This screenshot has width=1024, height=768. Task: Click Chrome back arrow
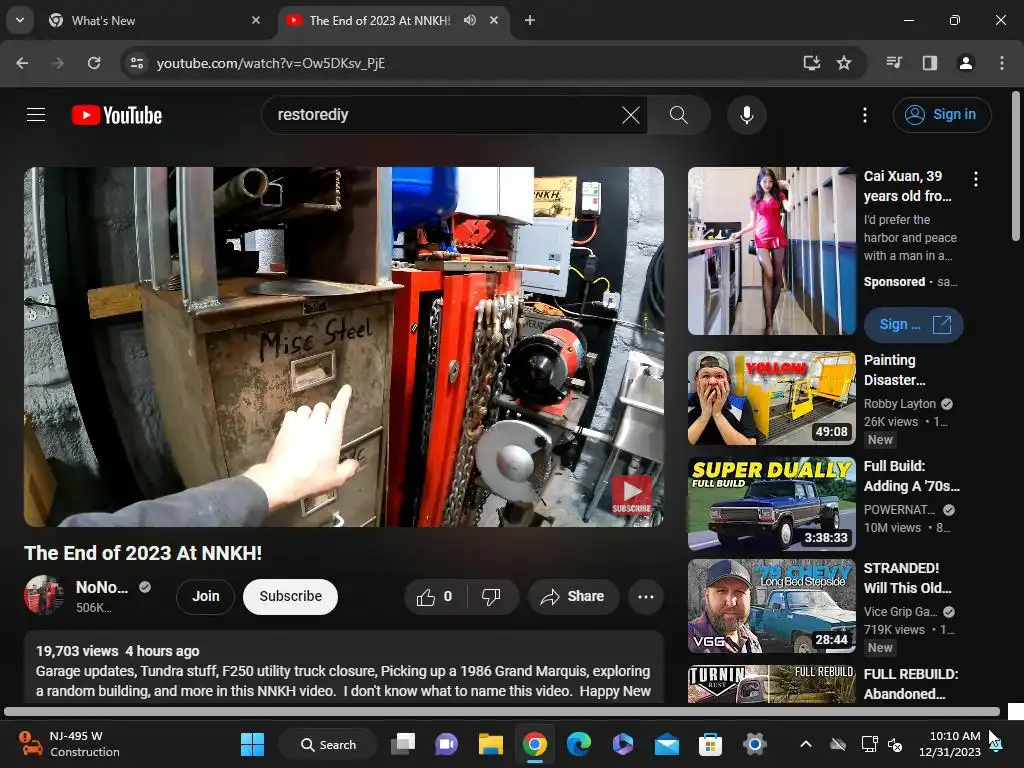pos(22,63)
